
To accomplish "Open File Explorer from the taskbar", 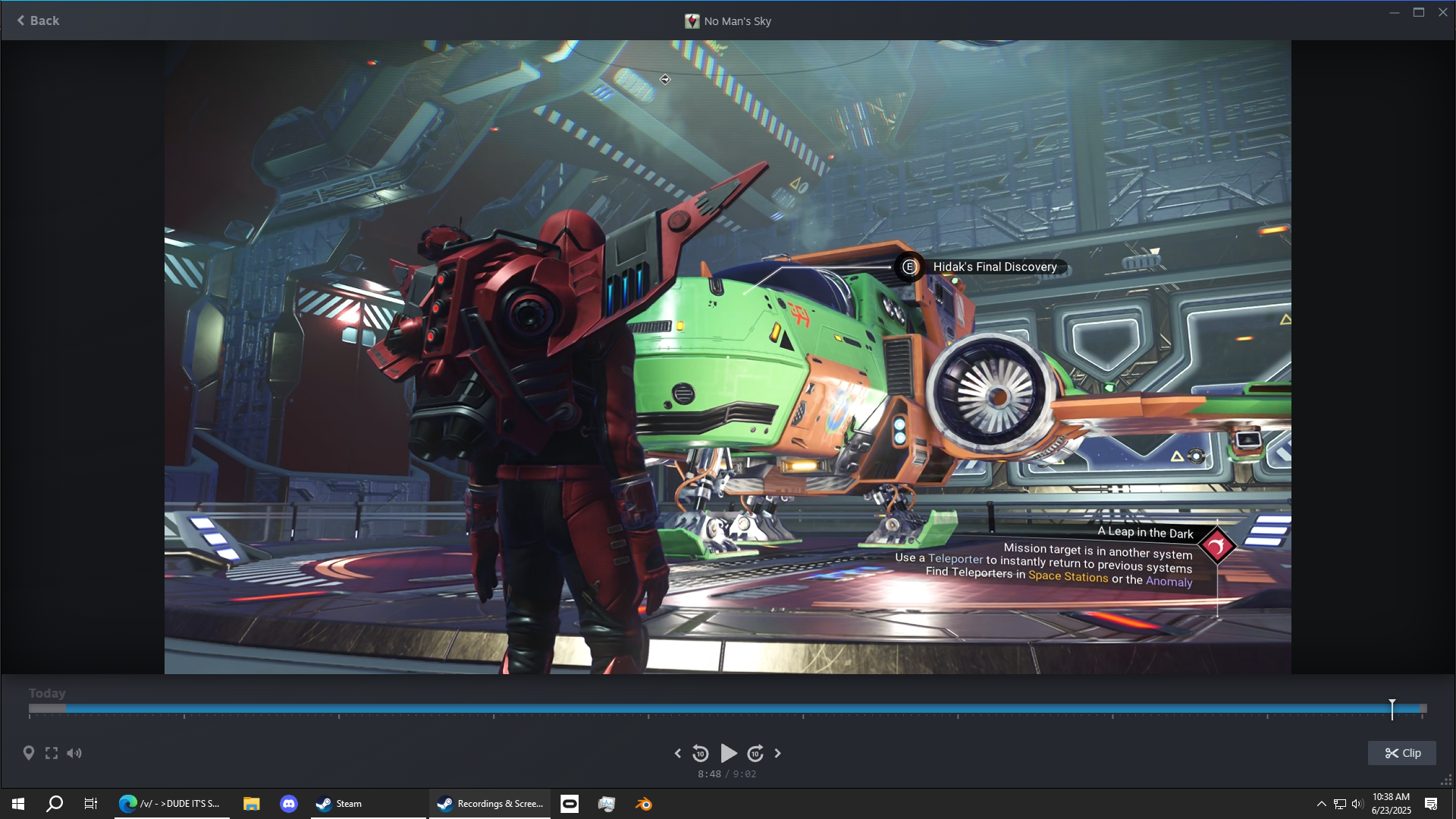I will coord(252,804).
